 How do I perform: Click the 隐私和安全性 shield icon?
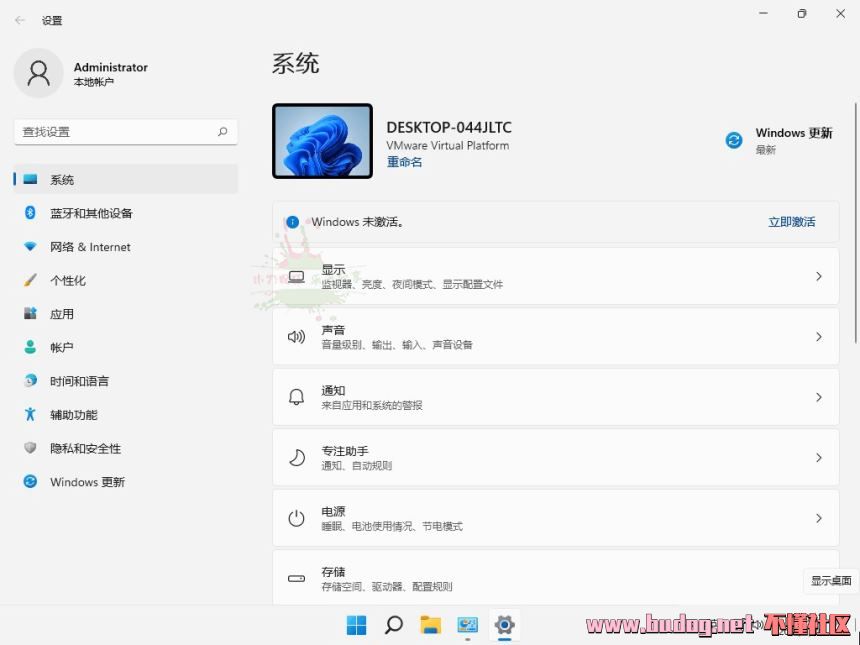pyautogui.click(x=30, y=448)
